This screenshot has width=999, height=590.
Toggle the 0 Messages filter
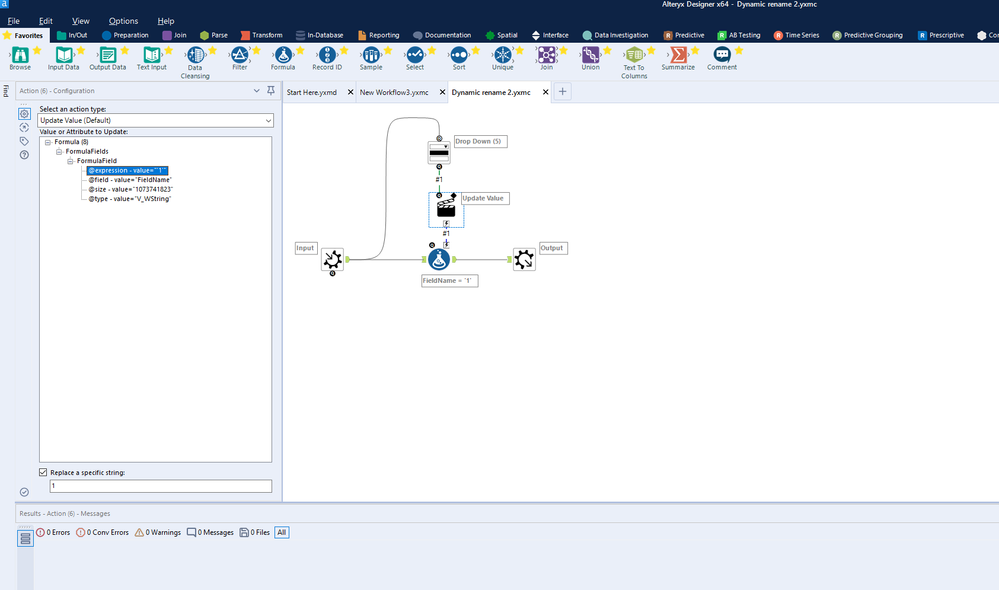point(210,533)
